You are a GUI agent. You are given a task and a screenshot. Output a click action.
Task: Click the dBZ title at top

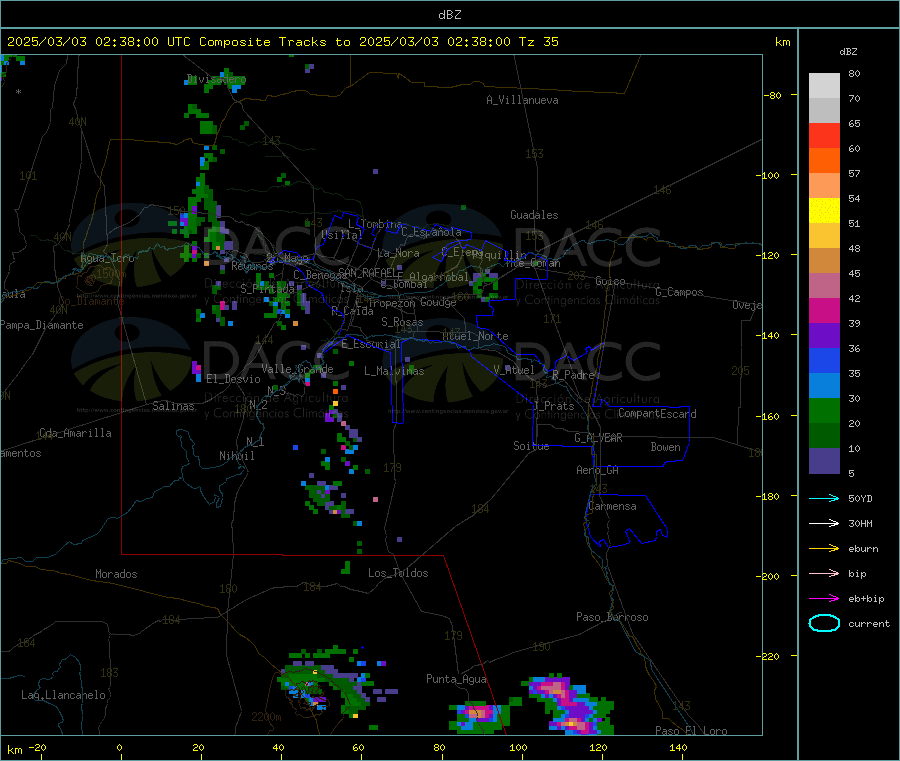click(x=449, y=14)
